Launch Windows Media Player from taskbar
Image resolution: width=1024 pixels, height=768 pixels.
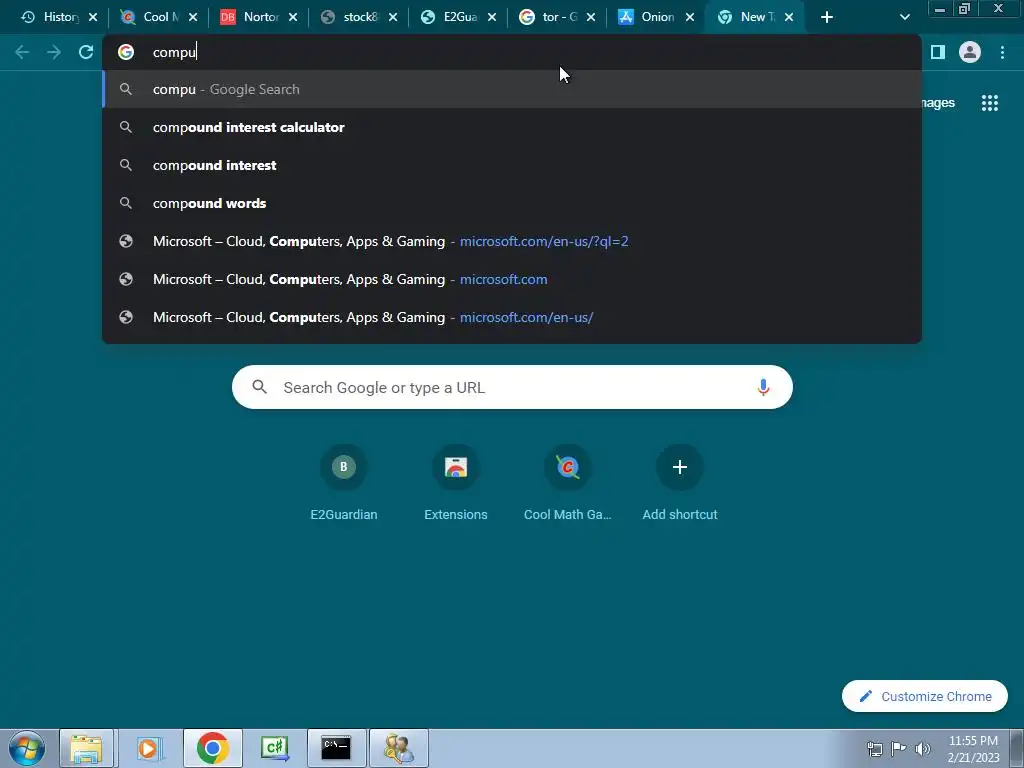[x=149, y=748]
